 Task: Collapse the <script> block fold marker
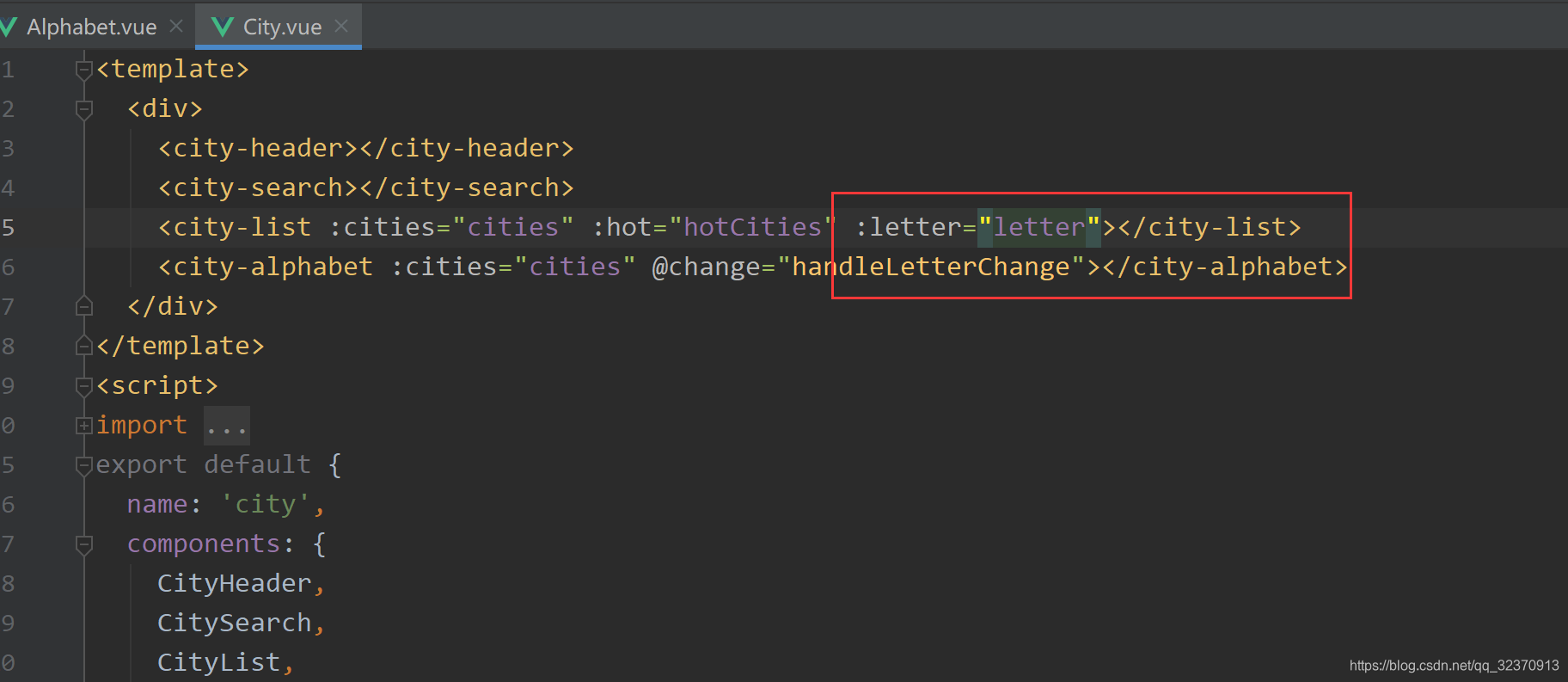tap(84, 385)
